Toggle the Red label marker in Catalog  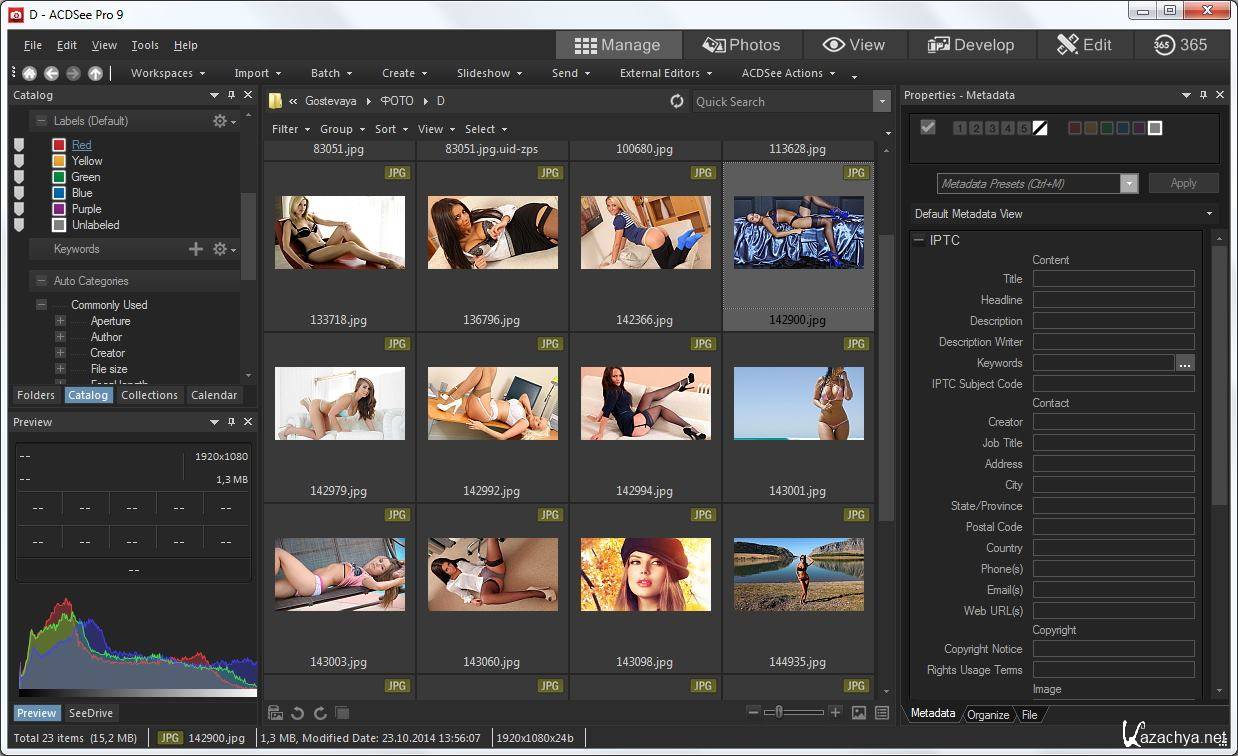point(19,145)
